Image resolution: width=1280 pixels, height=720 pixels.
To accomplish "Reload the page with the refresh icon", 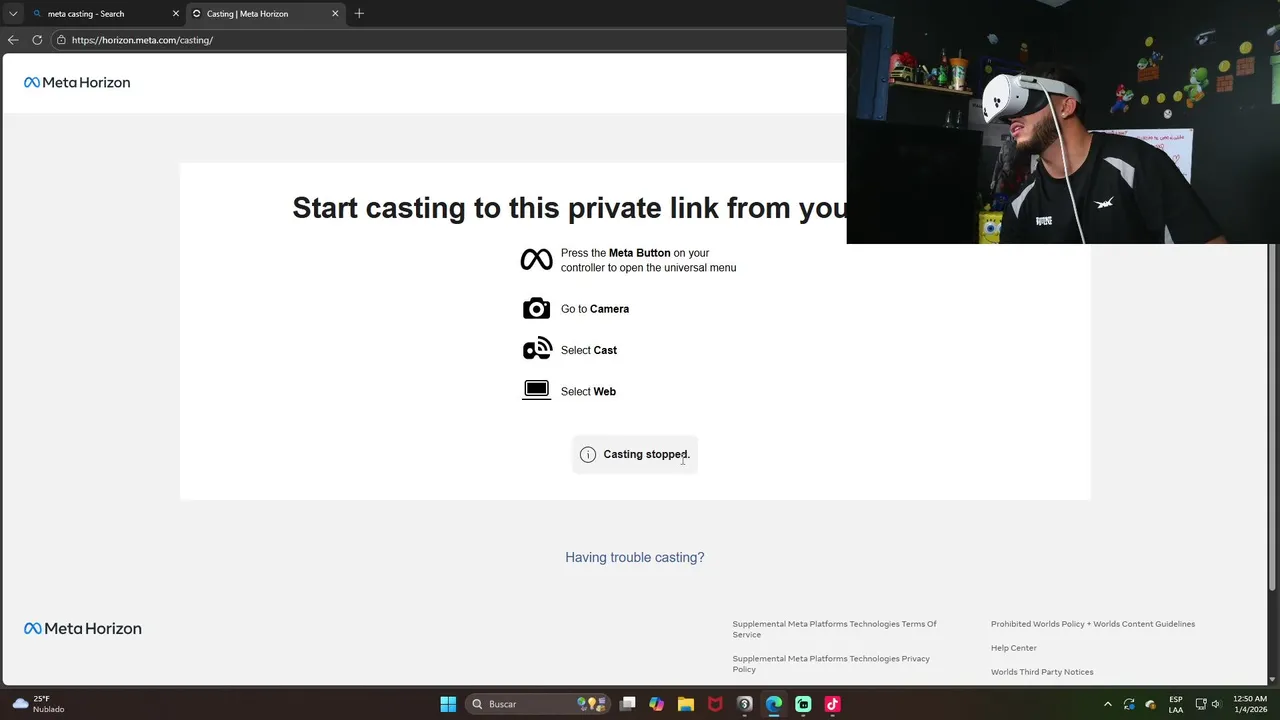I will pyautogui.click(x=37, y=40).
